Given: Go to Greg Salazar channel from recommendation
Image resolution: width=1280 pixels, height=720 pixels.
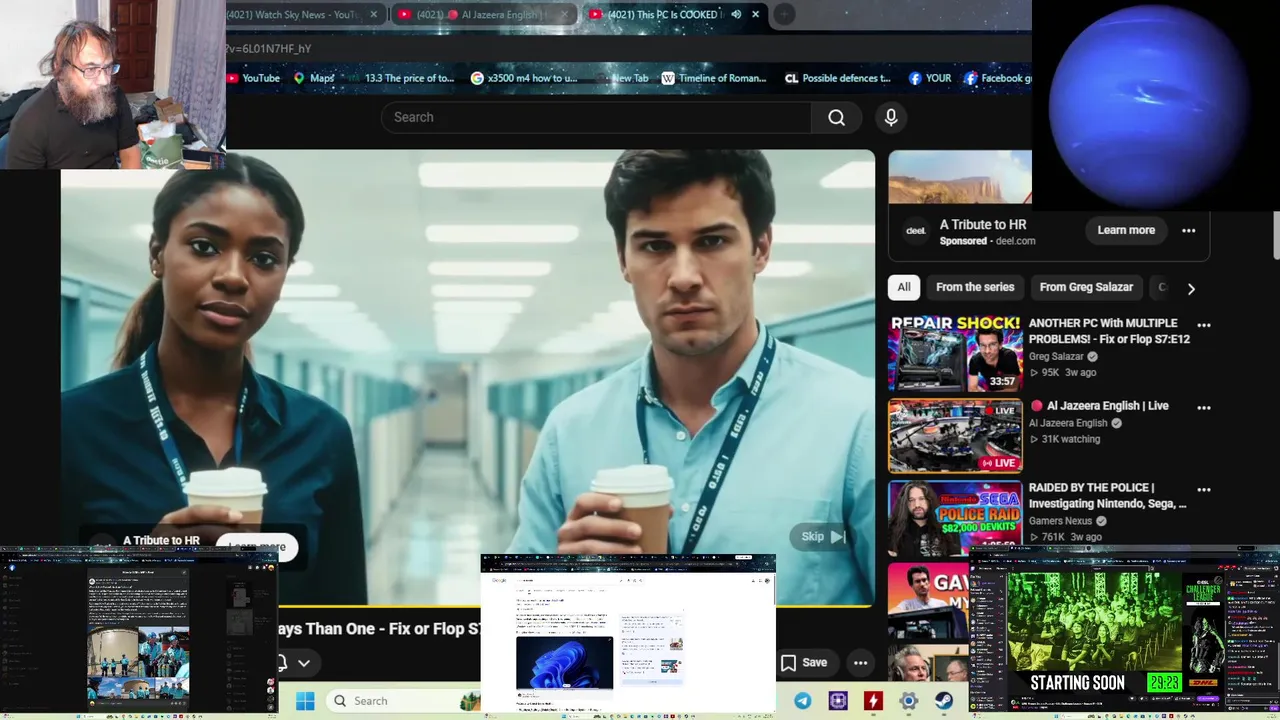Looking at the screenshot, I should pos(1056,356).
